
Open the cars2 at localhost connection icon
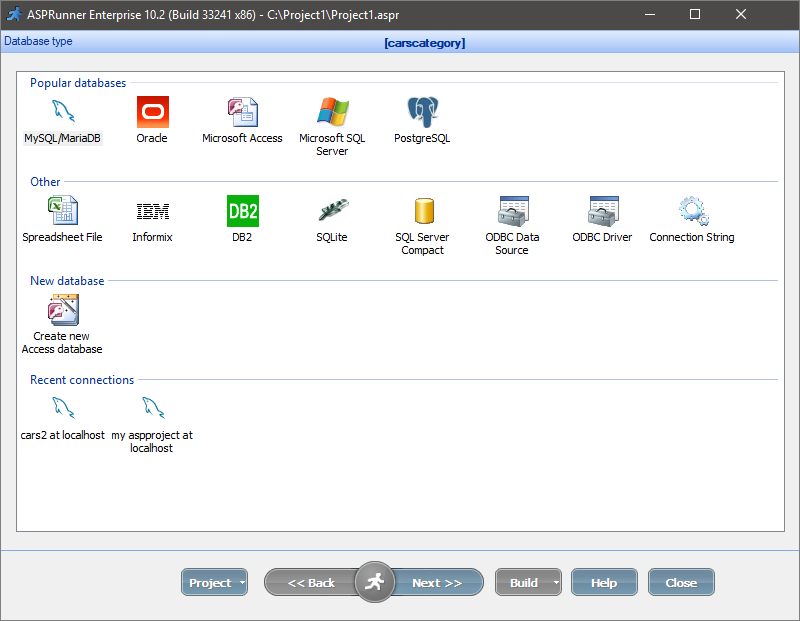[63, 408]
